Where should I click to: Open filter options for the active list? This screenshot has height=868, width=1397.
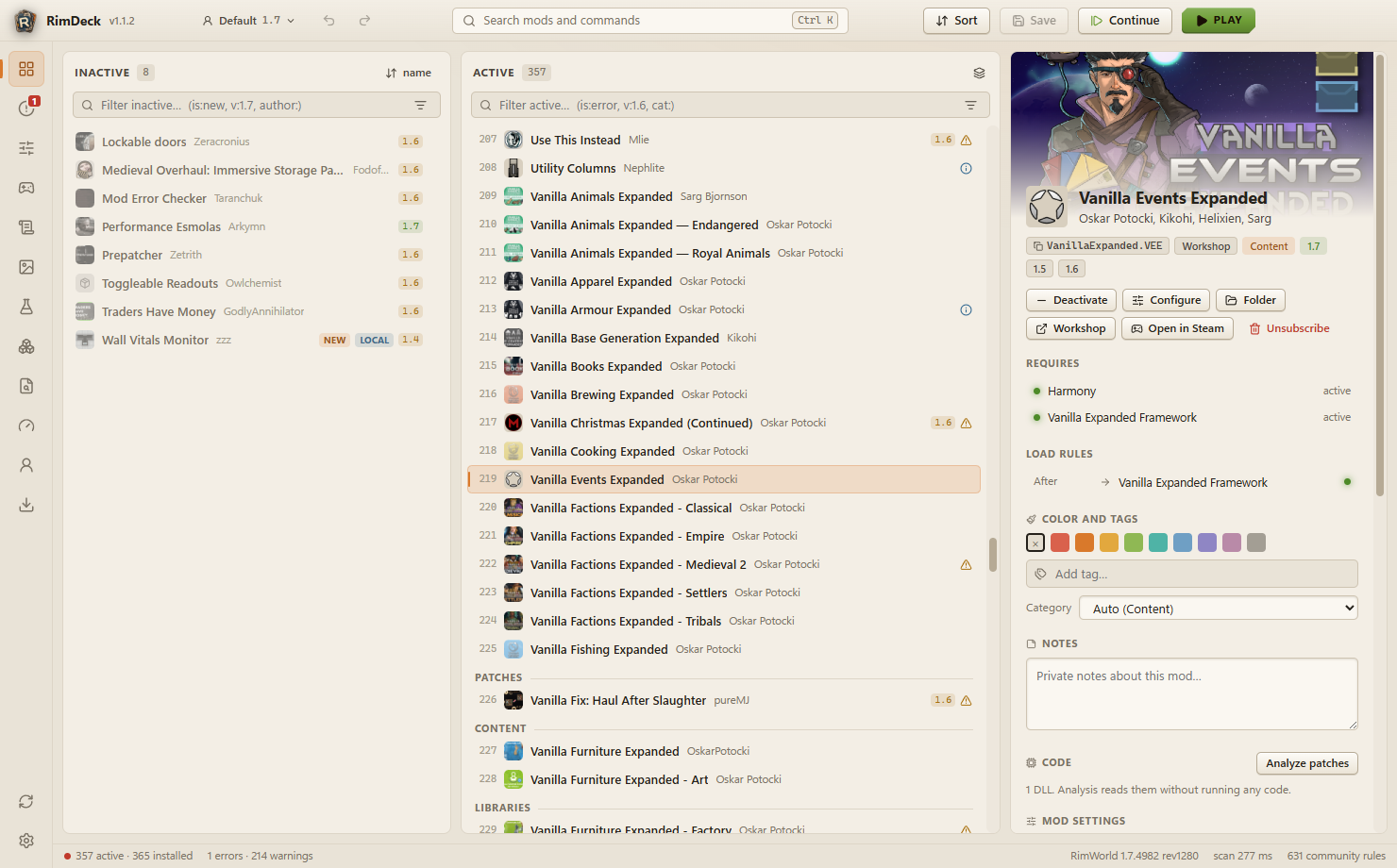click(x=970, y=106)
